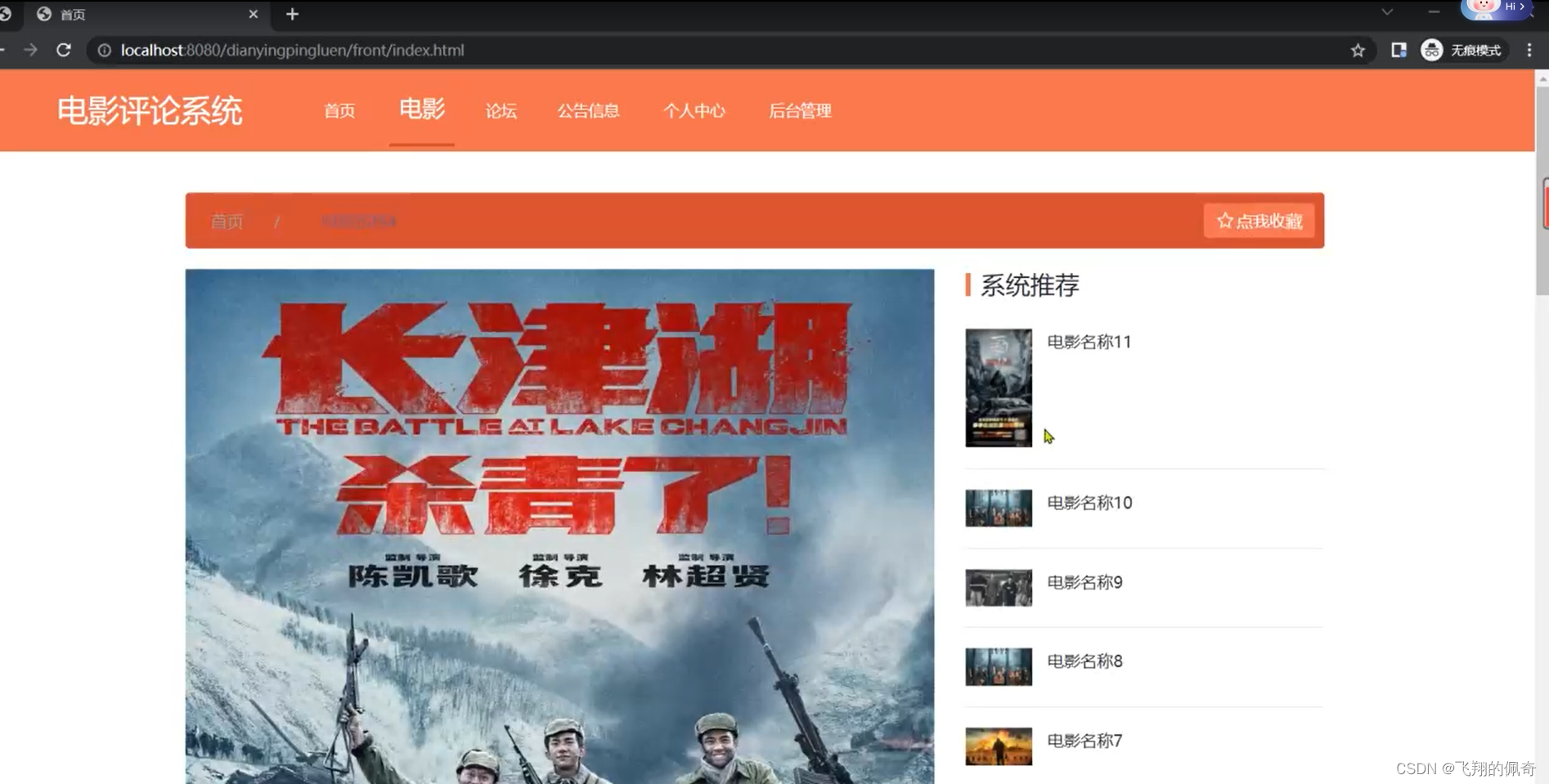
Task: Expand the tab search chevron
Action: tap(1387, 11)
